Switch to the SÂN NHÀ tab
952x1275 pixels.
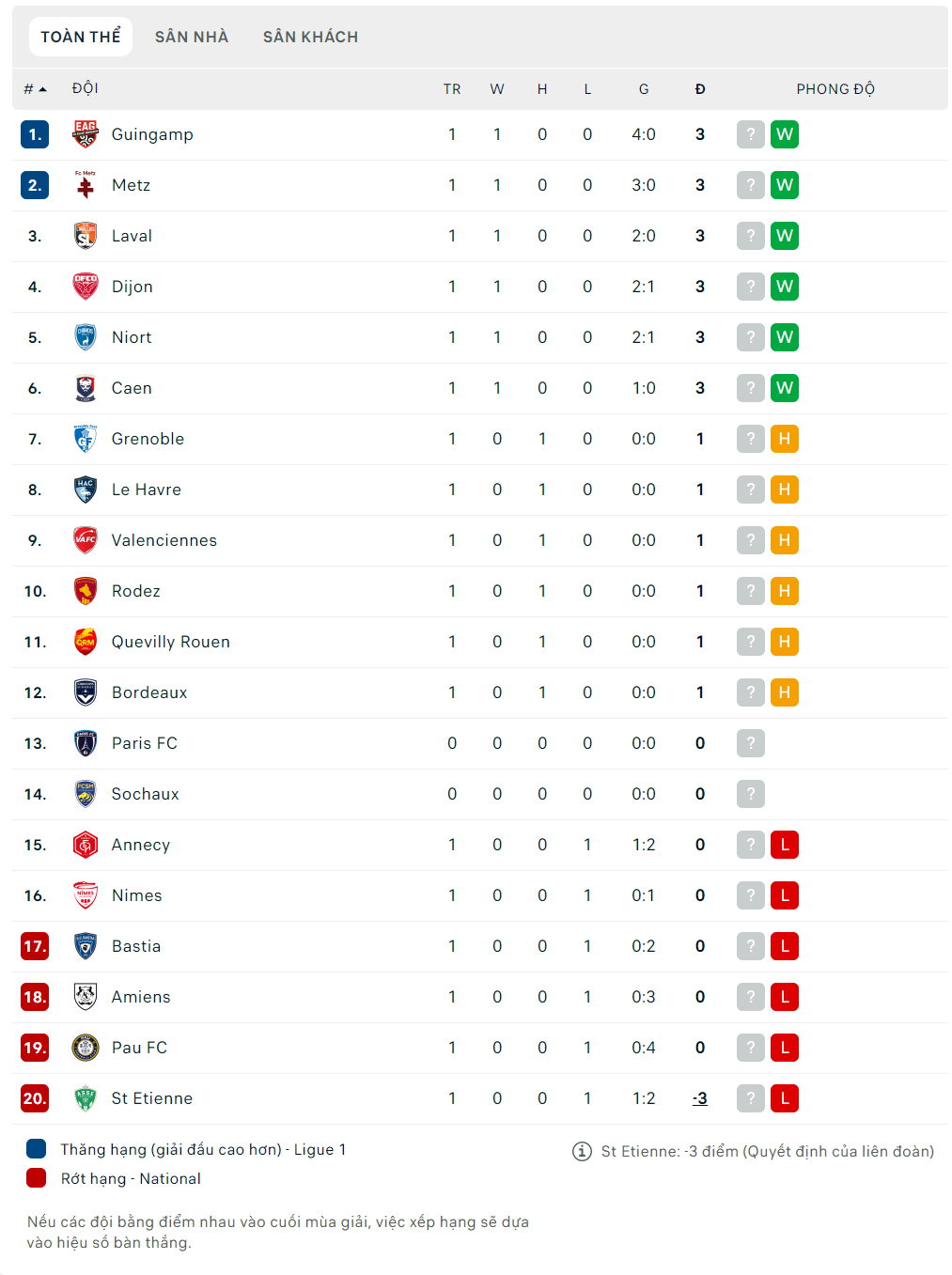[x=192, y=37]
